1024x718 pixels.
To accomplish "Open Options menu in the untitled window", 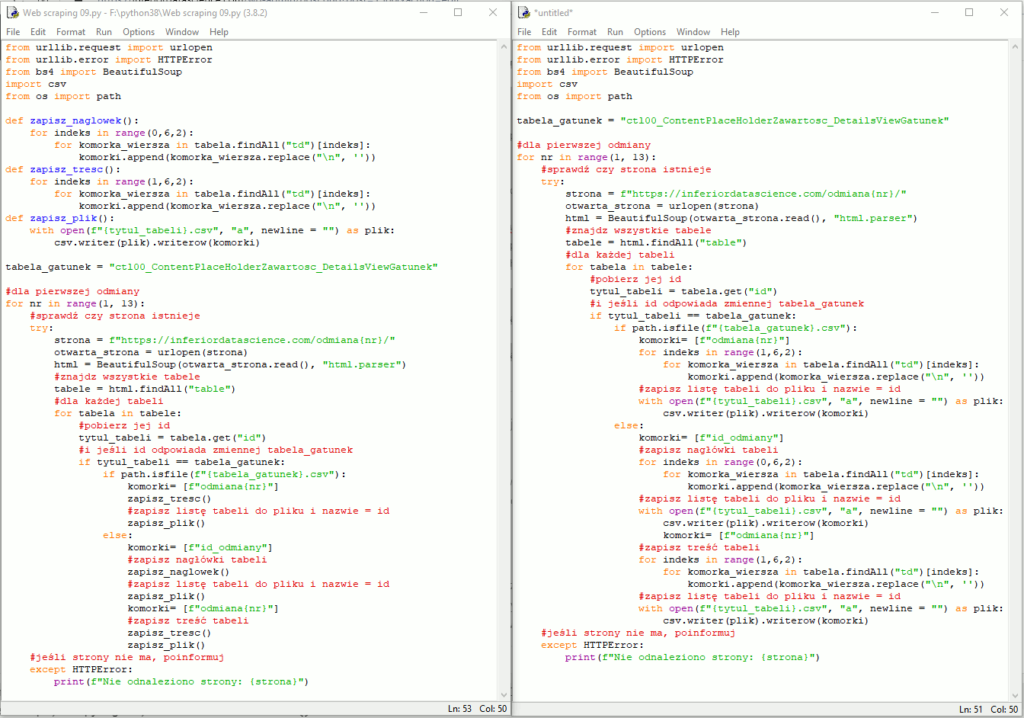I will click(x=649, y=32).
